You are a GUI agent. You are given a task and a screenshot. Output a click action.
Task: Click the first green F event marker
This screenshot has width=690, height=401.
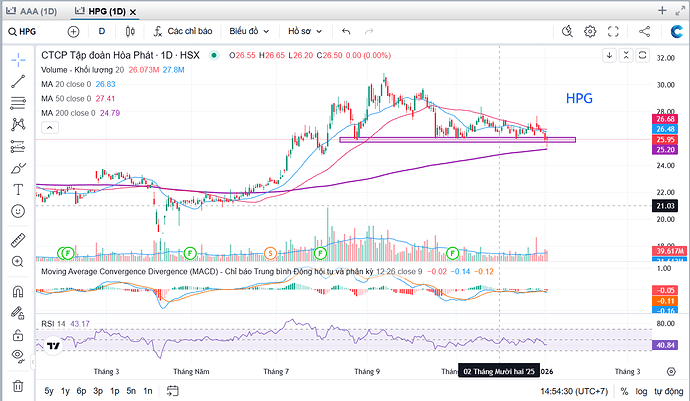click(67, 253)
